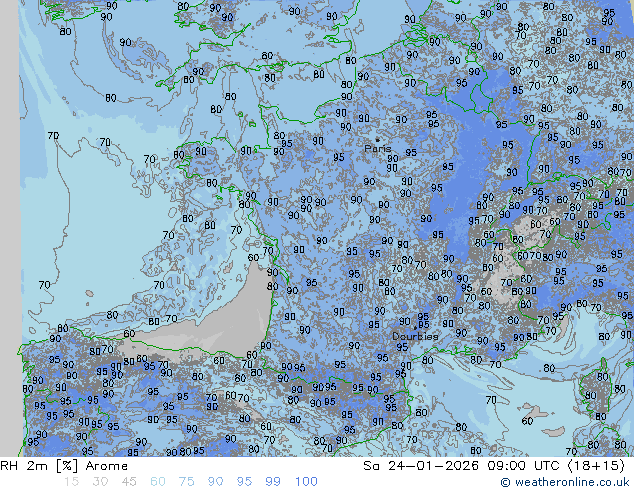Image resolution: width=634 pixels, height=490 pixels.
Task: Click the legend value 45
Action: [x=129, y=482]
